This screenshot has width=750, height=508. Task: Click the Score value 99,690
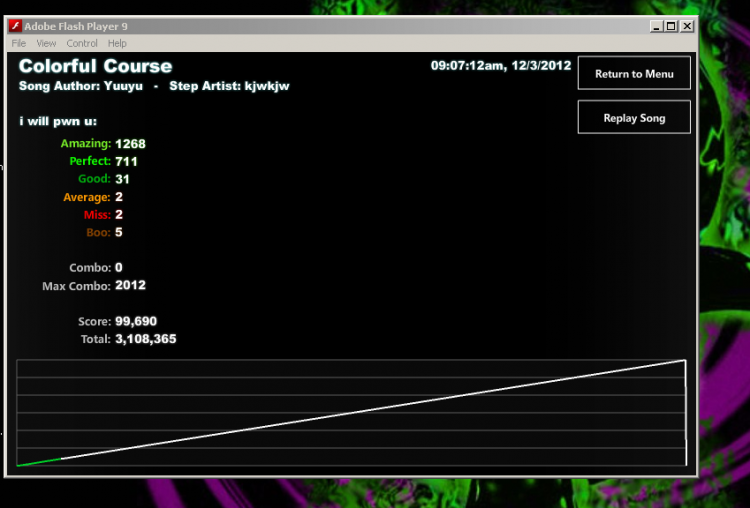136,321
